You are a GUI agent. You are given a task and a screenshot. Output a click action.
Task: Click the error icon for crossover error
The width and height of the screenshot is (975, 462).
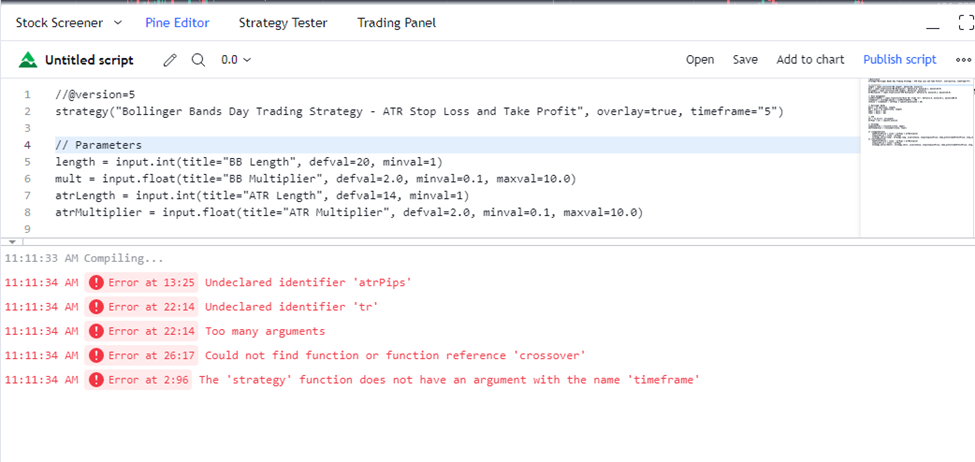click(x=96, y=356)
